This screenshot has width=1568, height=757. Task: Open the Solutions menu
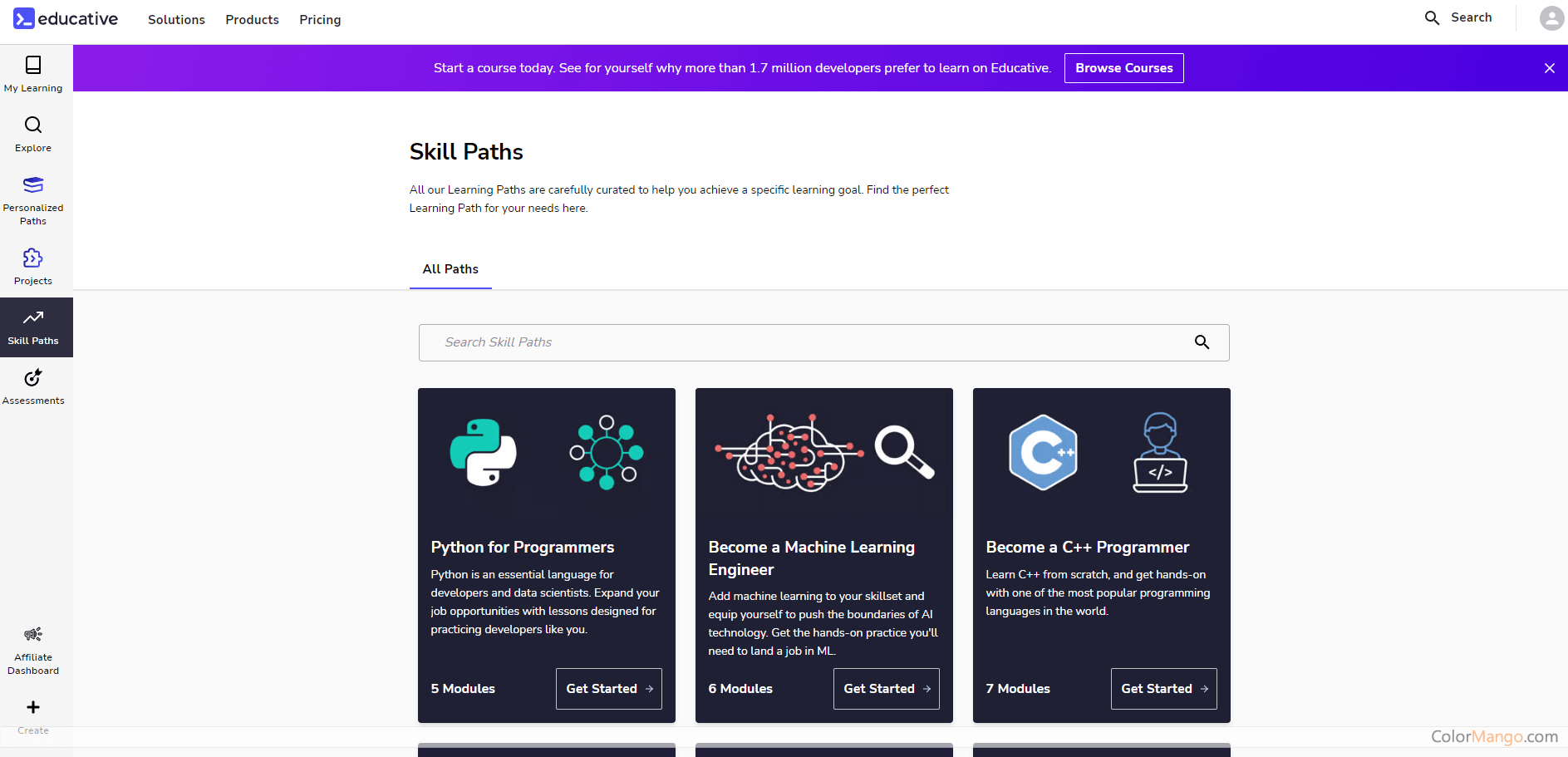coord(176,20)
